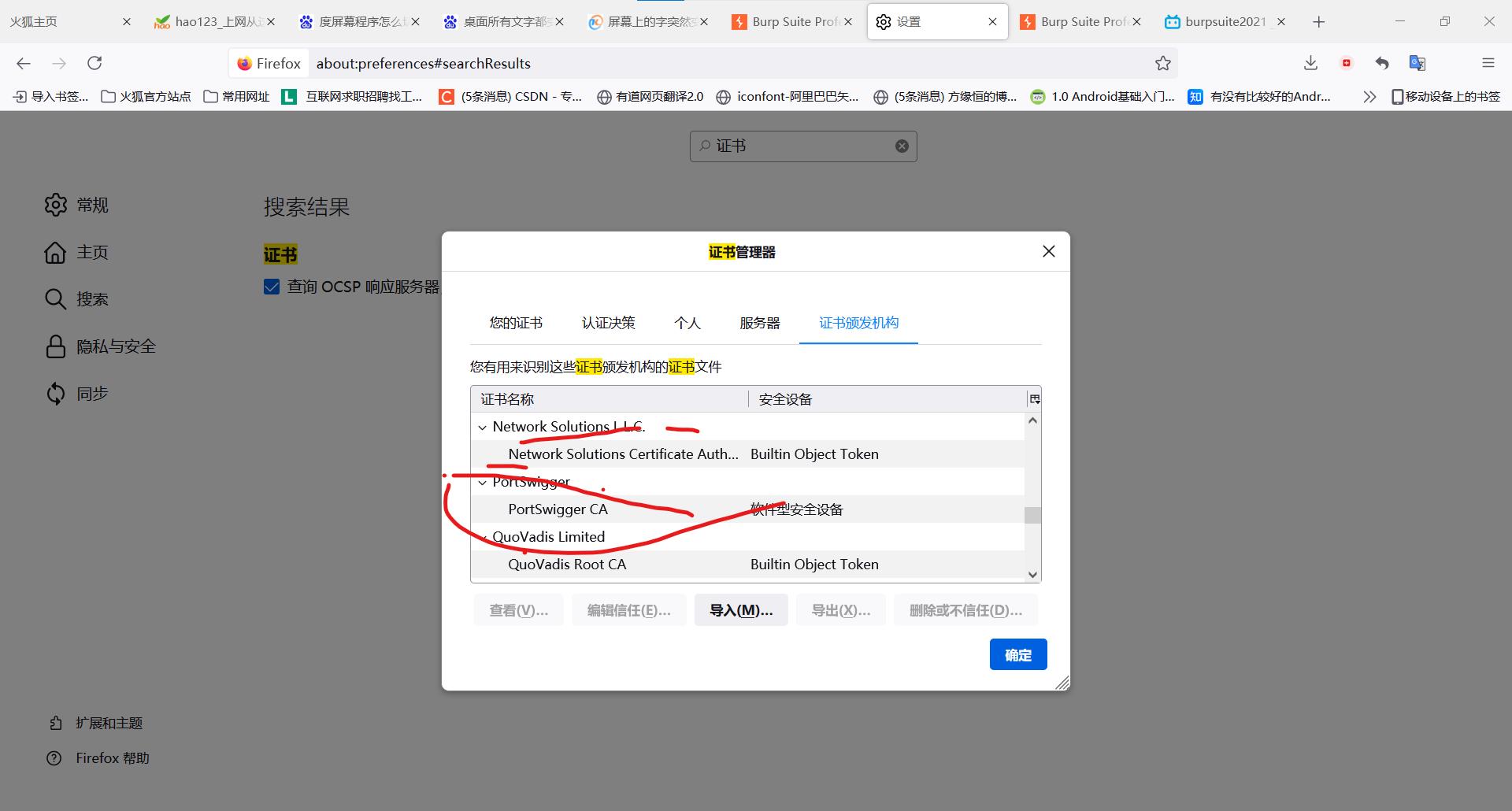Screen dimensions: 1512x811
Task: Open 主页 settings category
Action: [76, 252]
